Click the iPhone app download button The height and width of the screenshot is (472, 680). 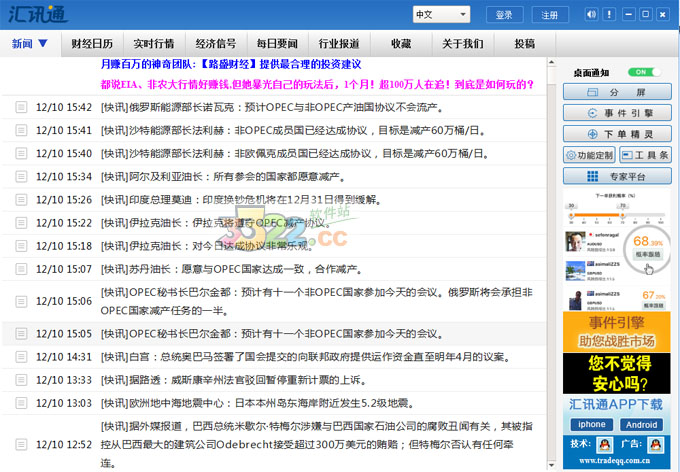click(x=590, y=424)
